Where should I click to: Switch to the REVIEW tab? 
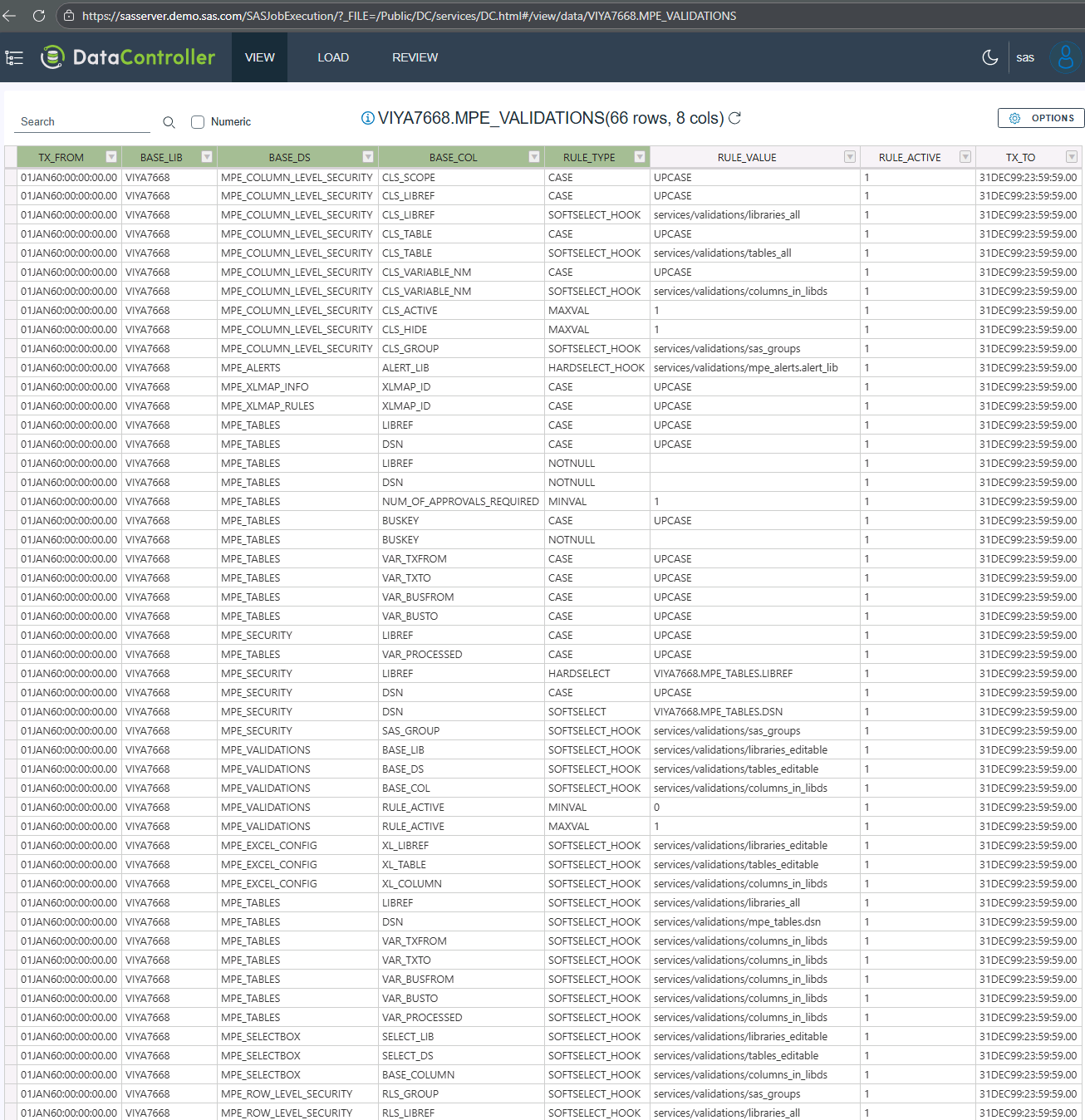tap(415, 57)
